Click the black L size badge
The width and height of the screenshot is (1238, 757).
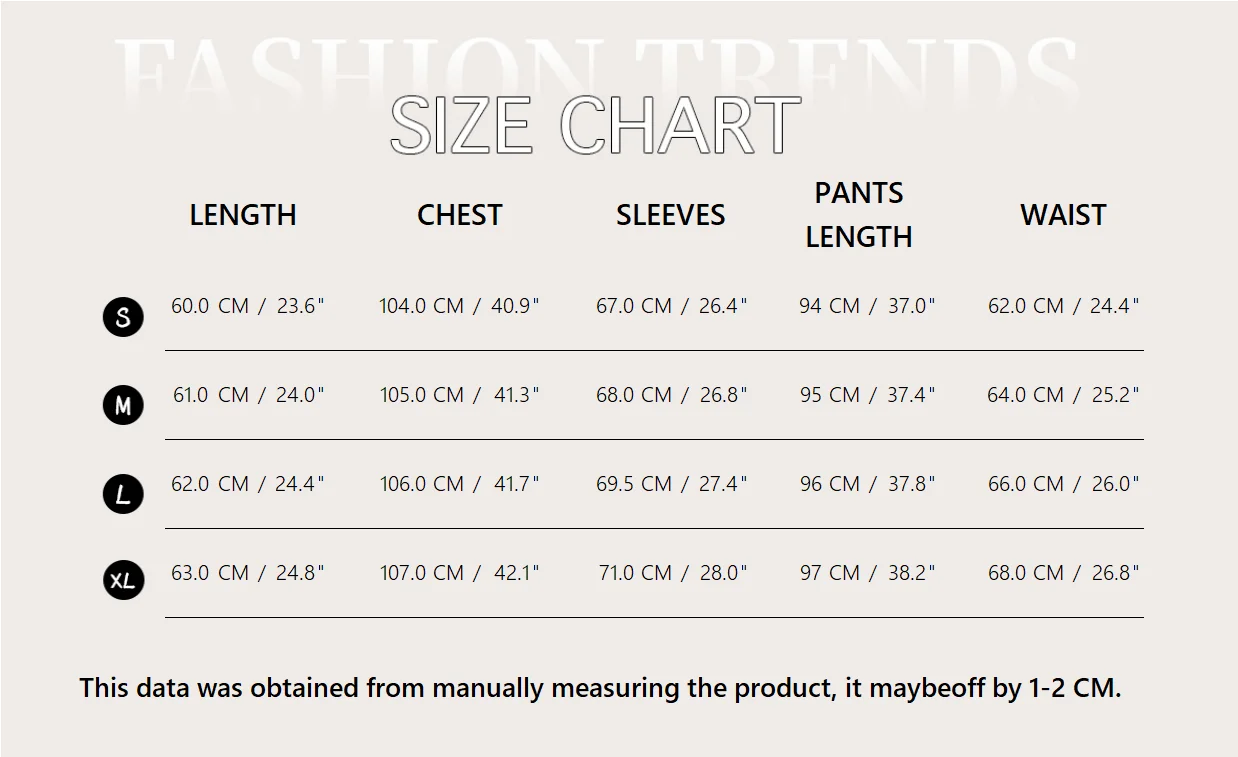[123, 494]
